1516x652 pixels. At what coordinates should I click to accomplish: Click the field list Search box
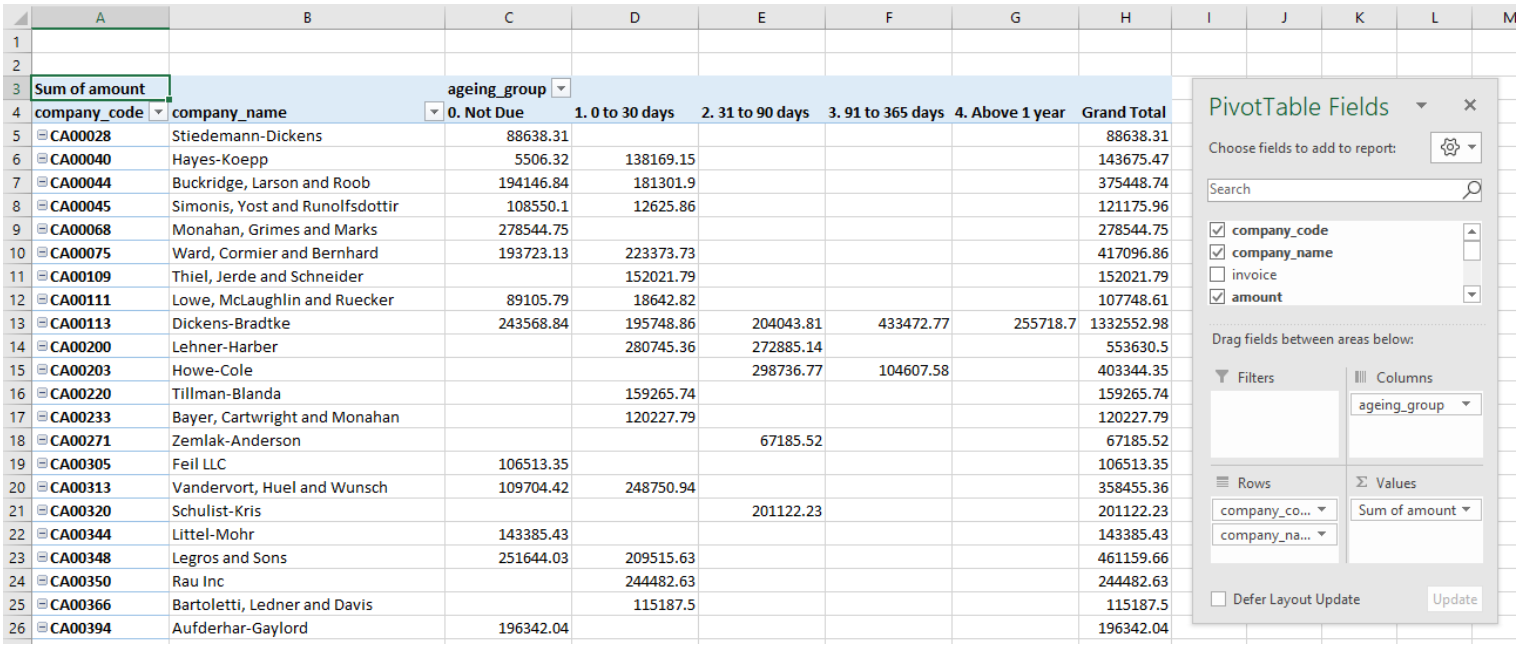pos(1335,190)
